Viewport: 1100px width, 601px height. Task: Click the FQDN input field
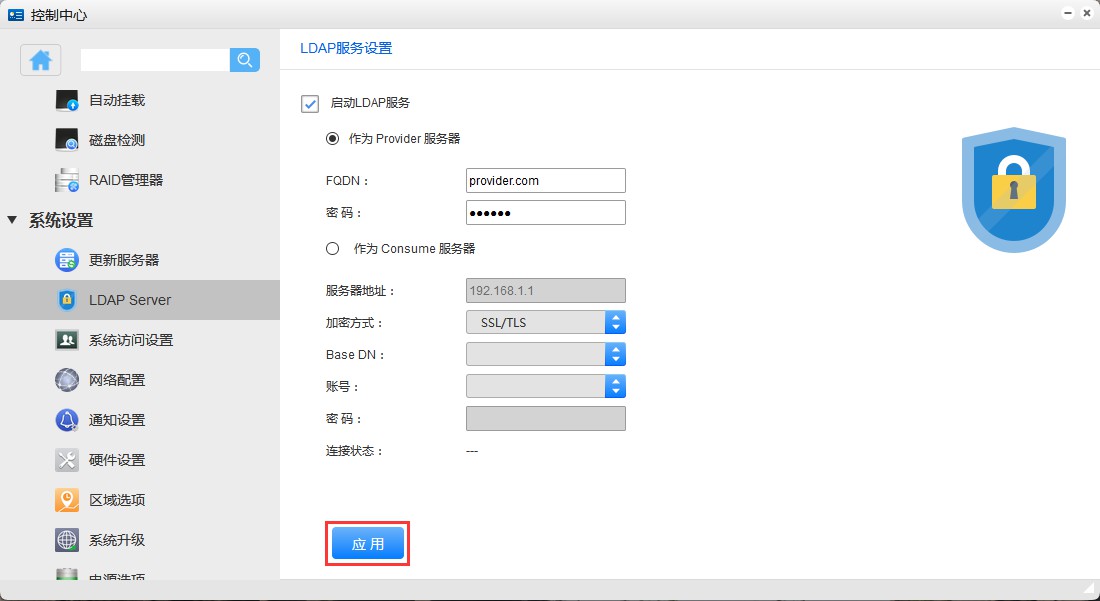click(545, 180)
